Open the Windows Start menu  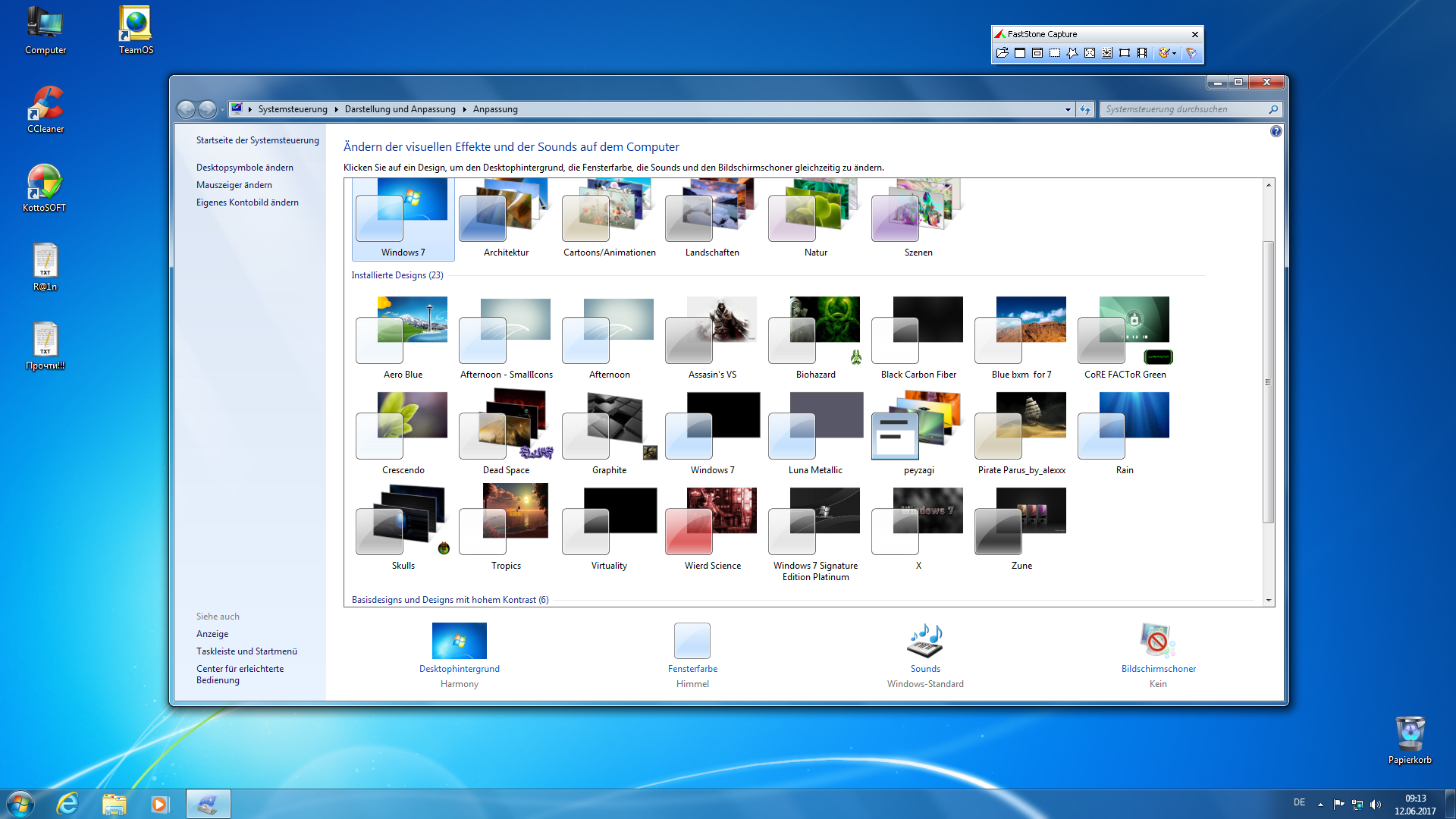pyautogui.click(x=20, y=804)
